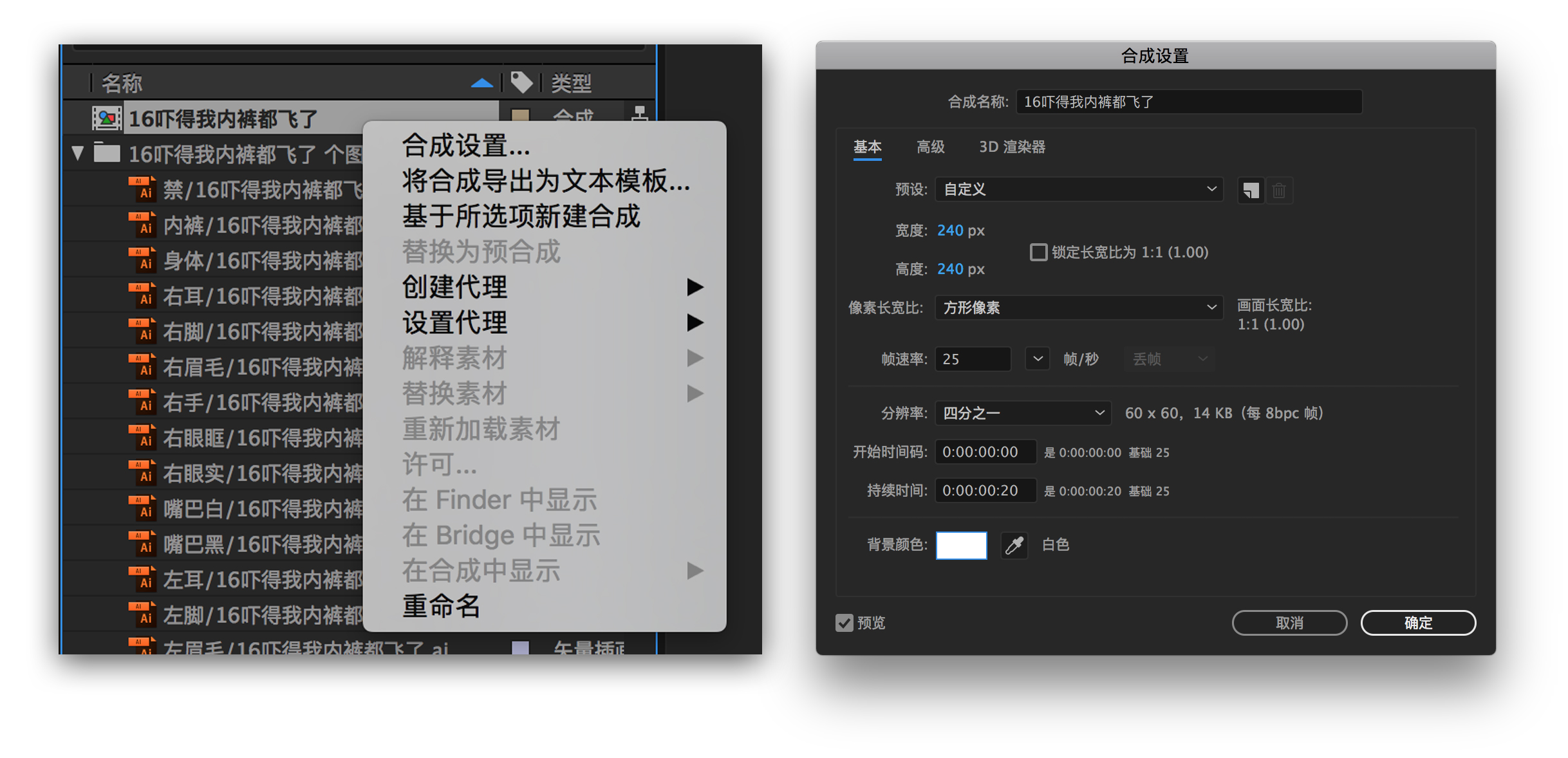1568x758 pixels.
Task: Click the composition thumbnail icon on 16吓得我内裤都飞了
Action: [x=107, y=118]
